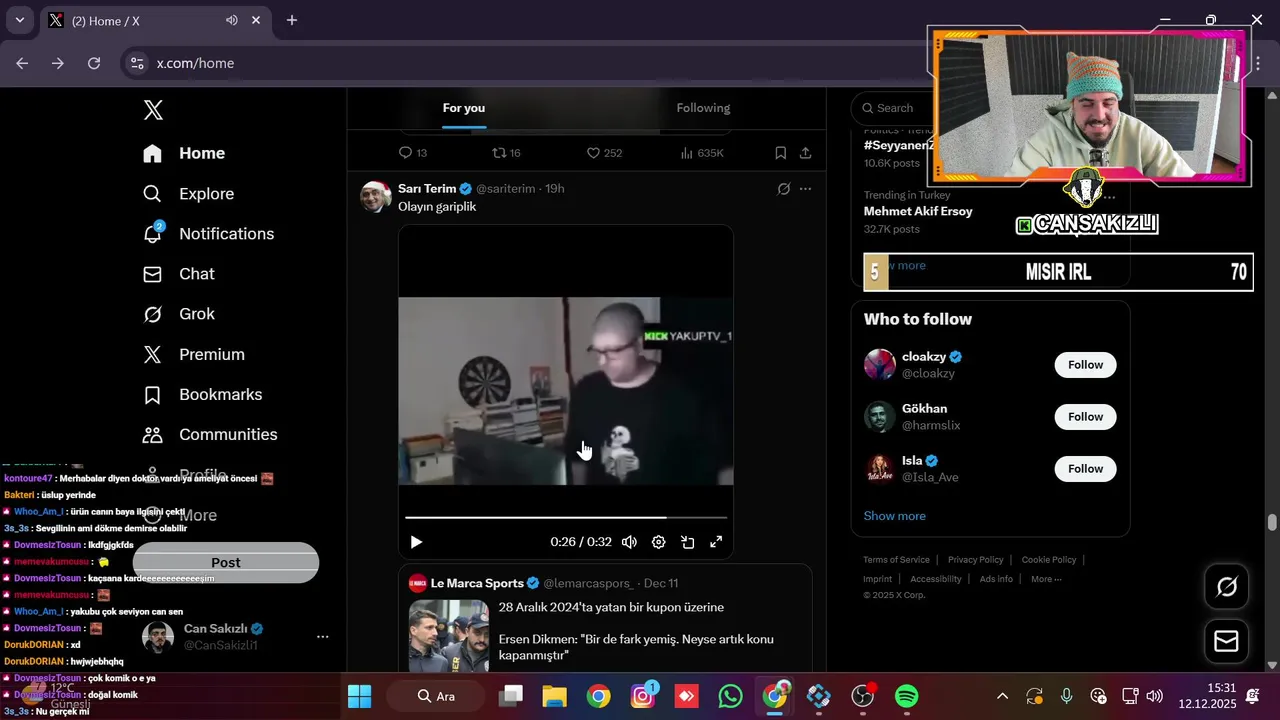This screenshot has width=1280, height=720.
Task: Open the Windows Start menu
Action: click(359, 696)
